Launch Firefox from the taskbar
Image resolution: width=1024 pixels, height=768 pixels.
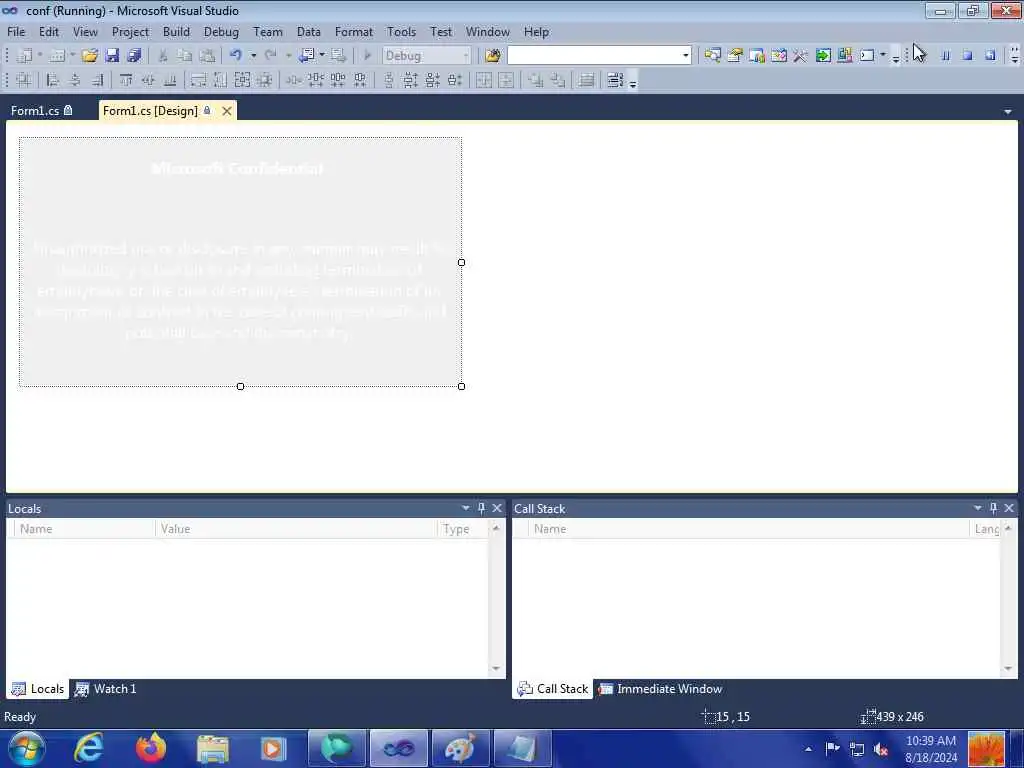point(151,748)
